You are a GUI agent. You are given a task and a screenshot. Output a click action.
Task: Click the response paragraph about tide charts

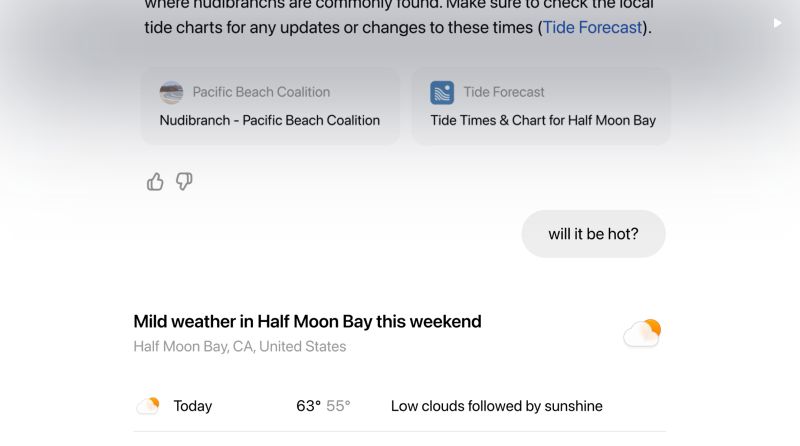click(x=399, y=16)
